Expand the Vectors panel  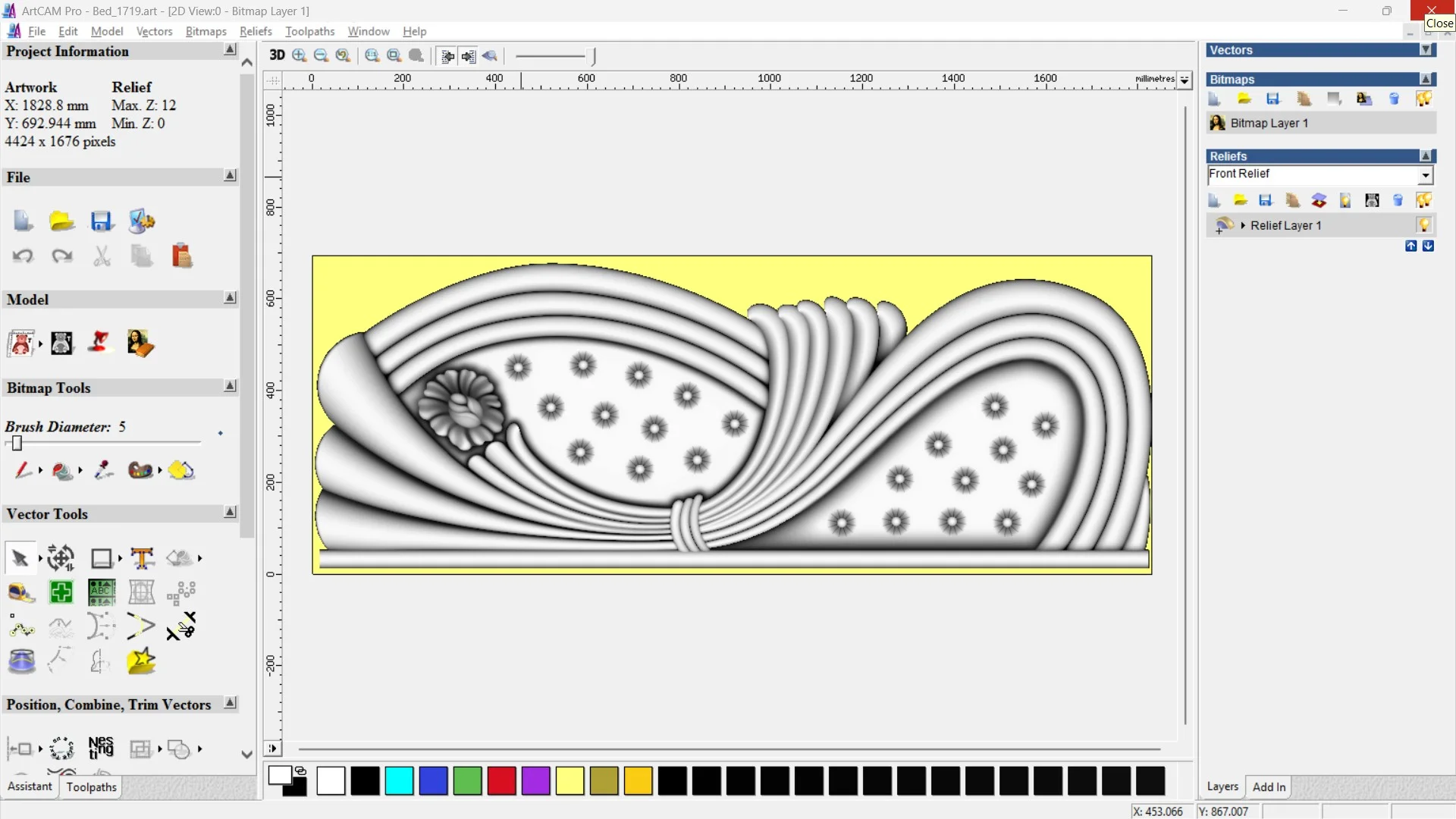[1426, 50]
